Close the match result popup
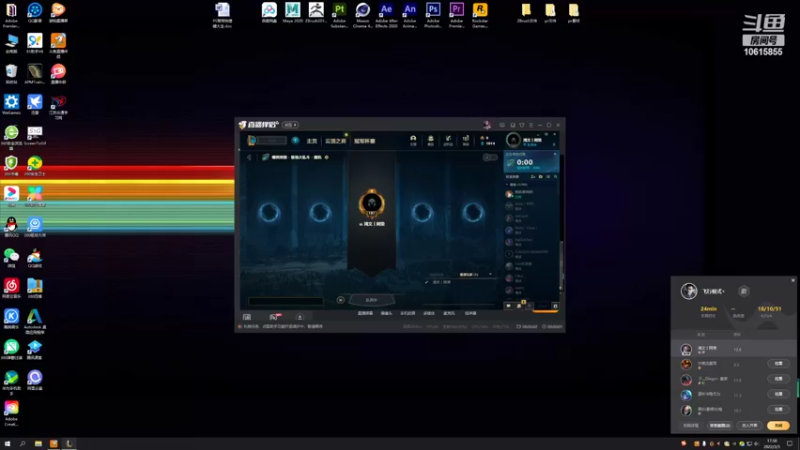Screen dimensions: 800x450 [x=793, y=280]
